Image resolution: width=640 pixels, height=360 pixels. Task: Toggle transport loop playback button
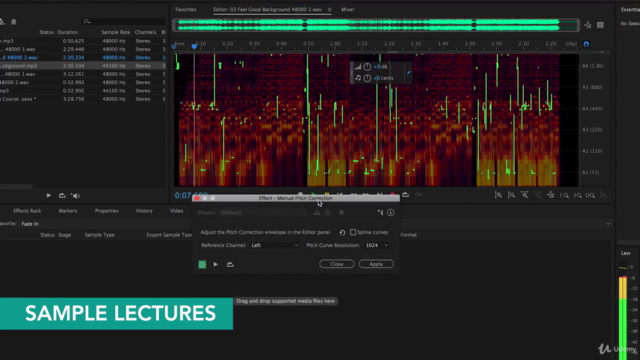coord(405,195)
